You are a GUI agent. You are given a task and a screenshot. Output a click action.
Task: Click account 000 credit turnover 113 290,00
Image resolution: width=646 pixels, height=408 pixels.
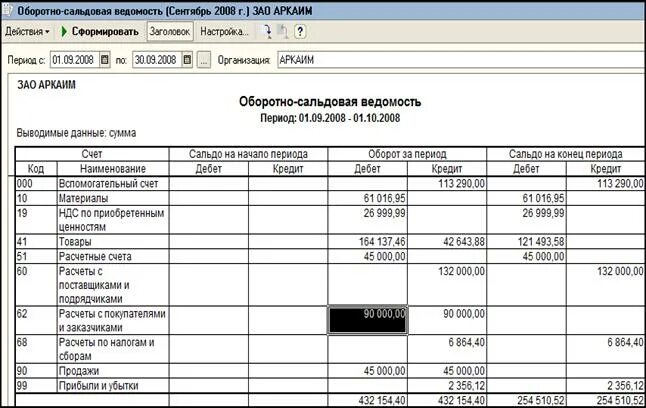tap(447, 183)
